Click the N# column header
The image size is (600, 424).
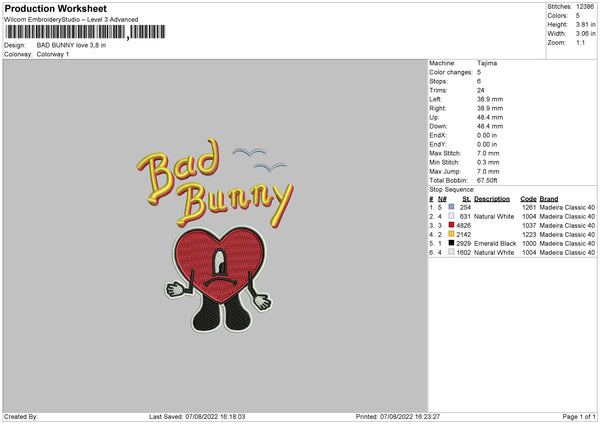tap(442, 199)
